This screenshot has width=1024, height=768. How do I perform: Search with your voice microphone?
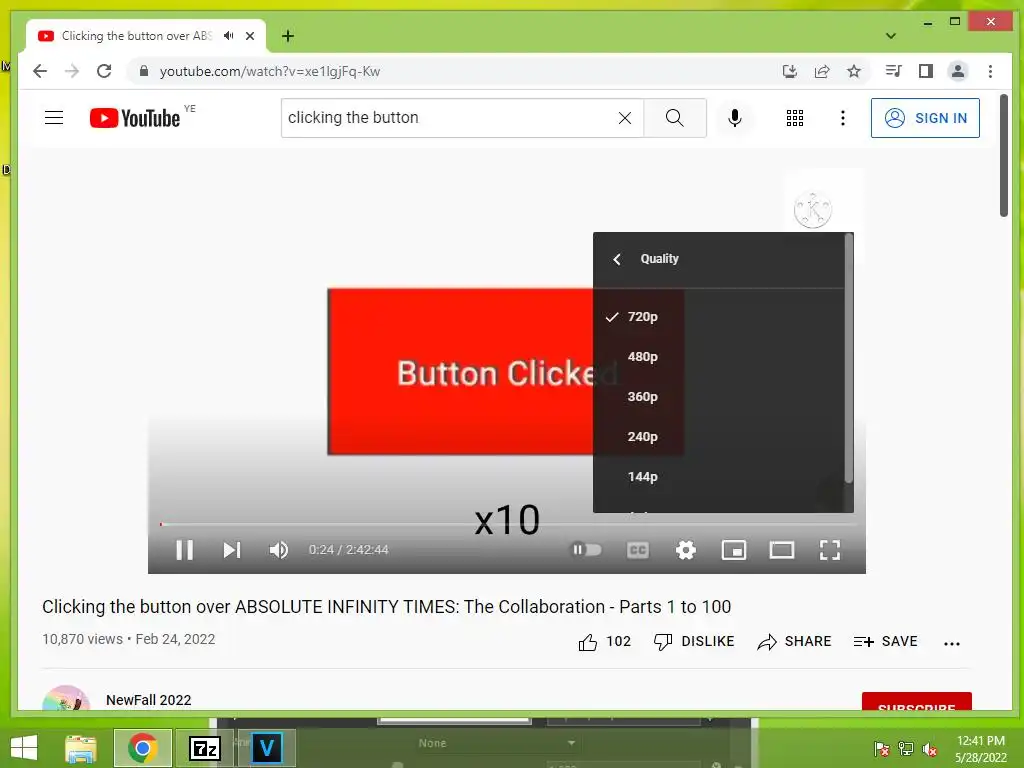point(735,118)
